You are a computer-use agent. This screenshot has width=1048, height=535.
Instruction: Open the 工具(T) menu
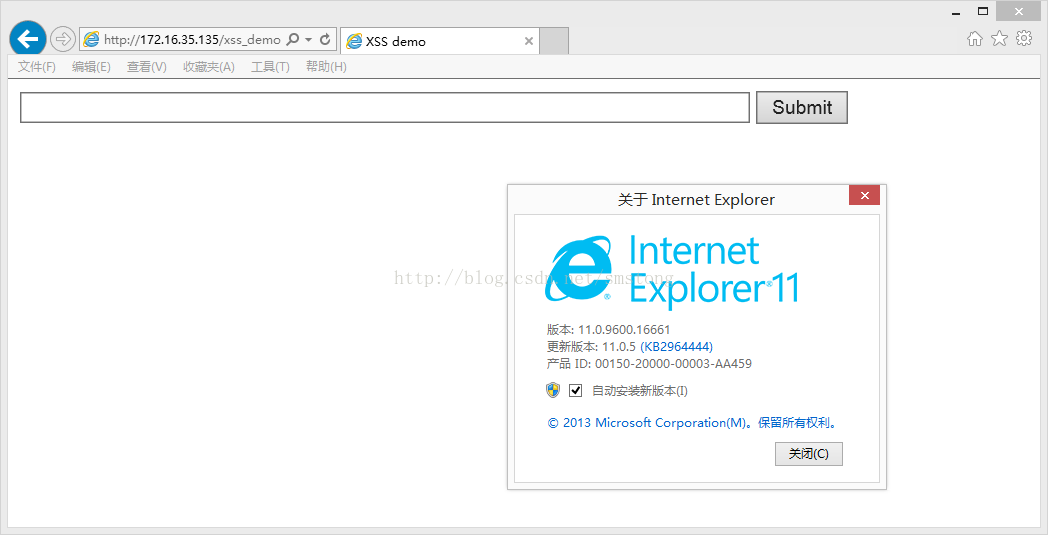point(270,67)
